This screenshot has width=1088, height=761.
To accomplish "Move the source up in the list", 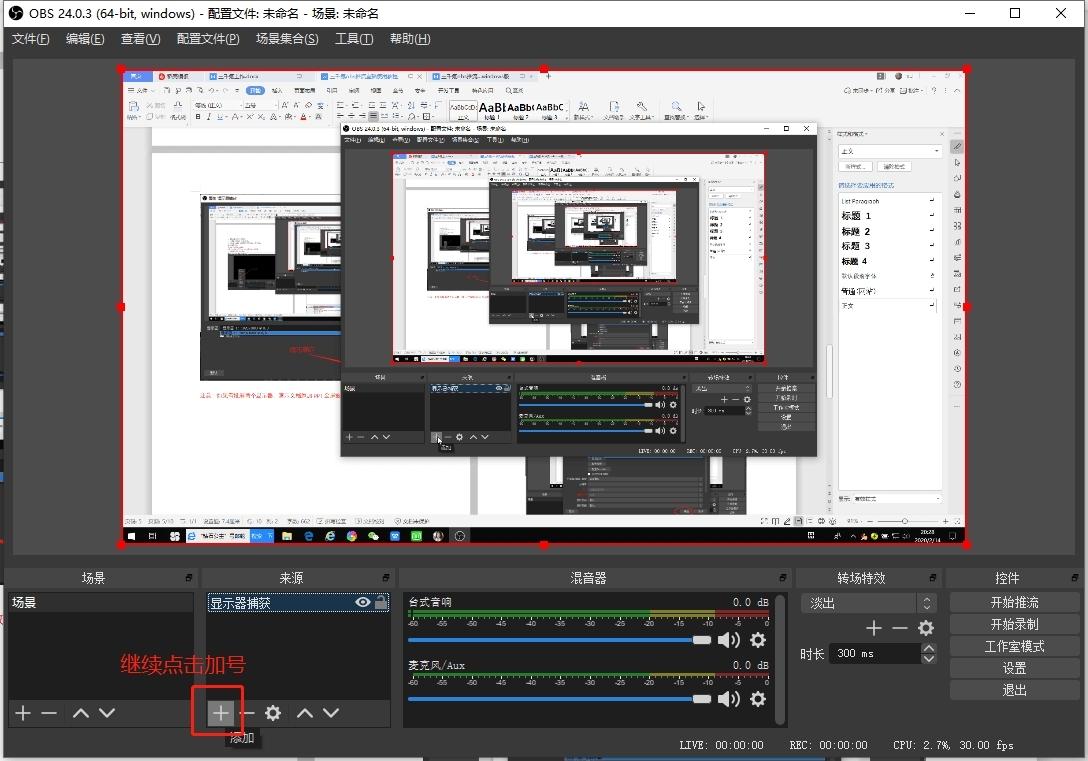I will click(305, 712).
